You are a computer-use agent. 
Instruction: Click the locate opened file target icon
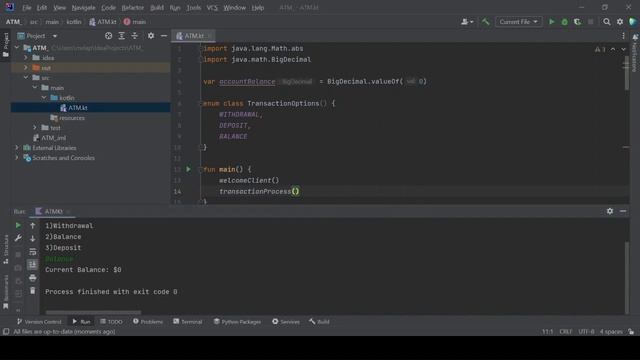[x=109, y=36]
